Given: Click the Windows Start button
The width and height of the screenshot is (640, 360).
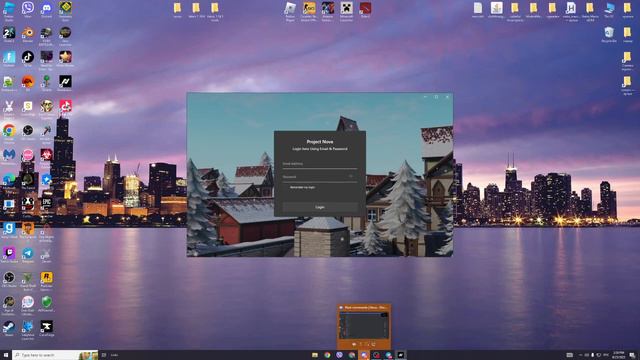Looking at the screenshot, I should click(x=6, y=355).
